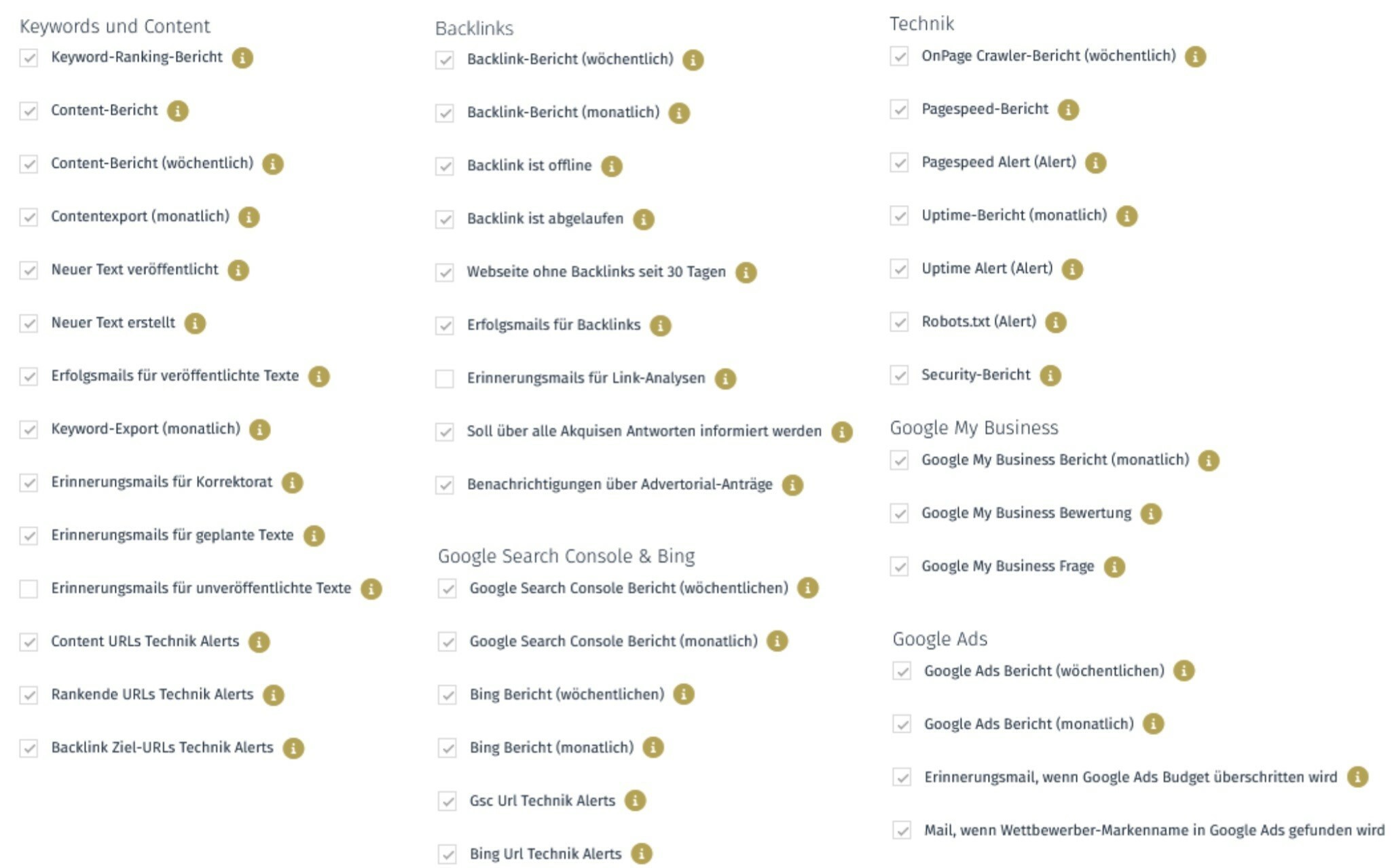Click the info icon next to Keyword-Ranking-Bericht
This screenshot has width=1392, height=868.
pos(242,58)
